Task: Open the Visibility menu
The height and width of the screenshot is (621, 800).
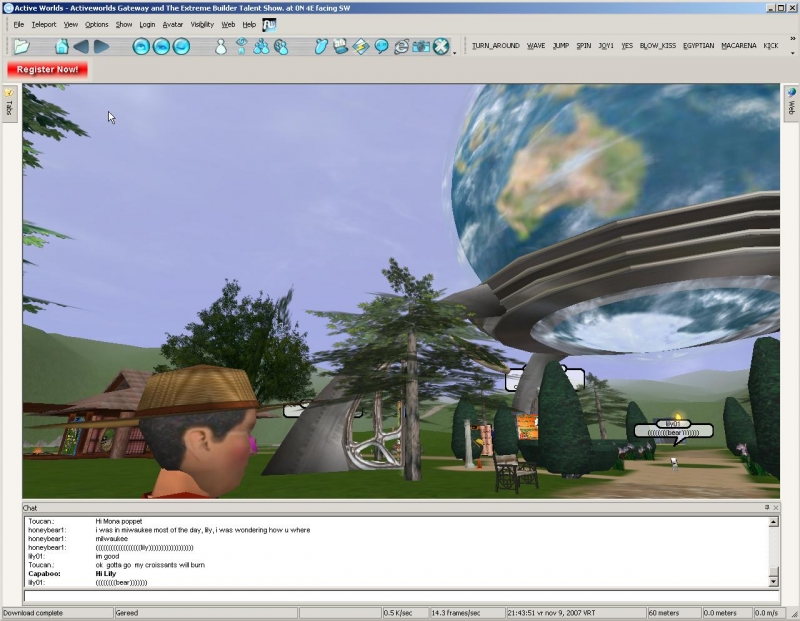Action: click(x=202, y=24)
